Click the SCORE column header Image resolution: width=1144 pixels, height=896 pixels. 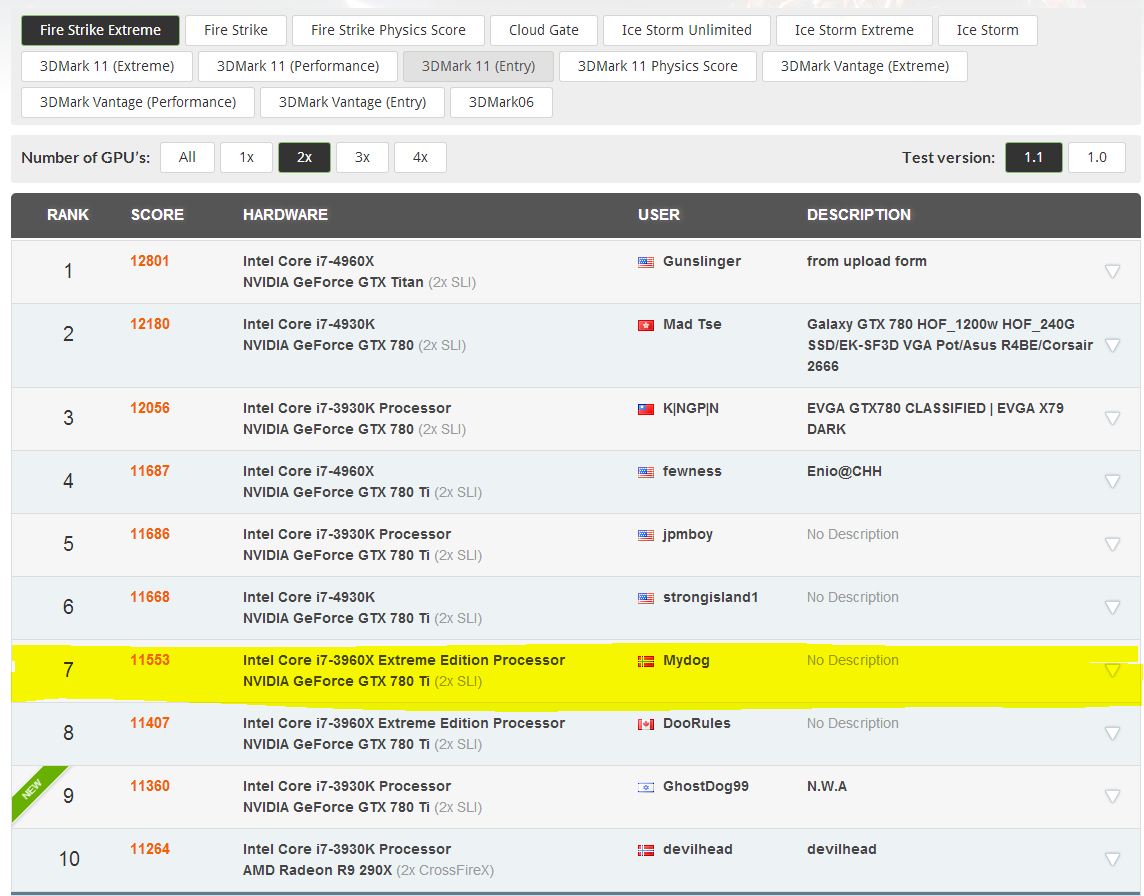pyautogui.click(x=157, y=215)
